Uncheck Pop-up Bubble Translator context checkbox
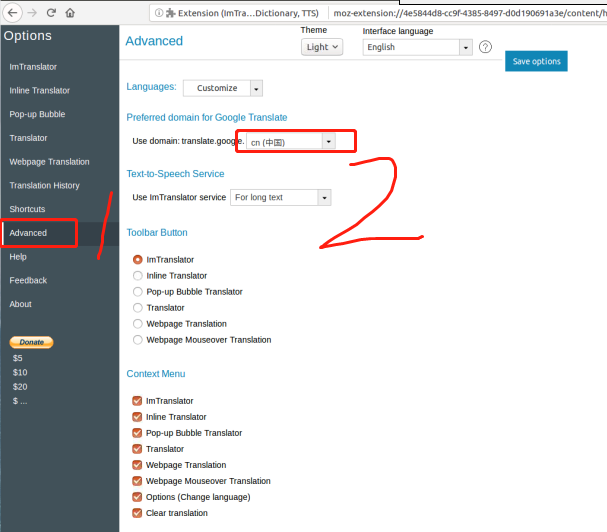Screen dimensions: 607x532 [x=137, y=433]
